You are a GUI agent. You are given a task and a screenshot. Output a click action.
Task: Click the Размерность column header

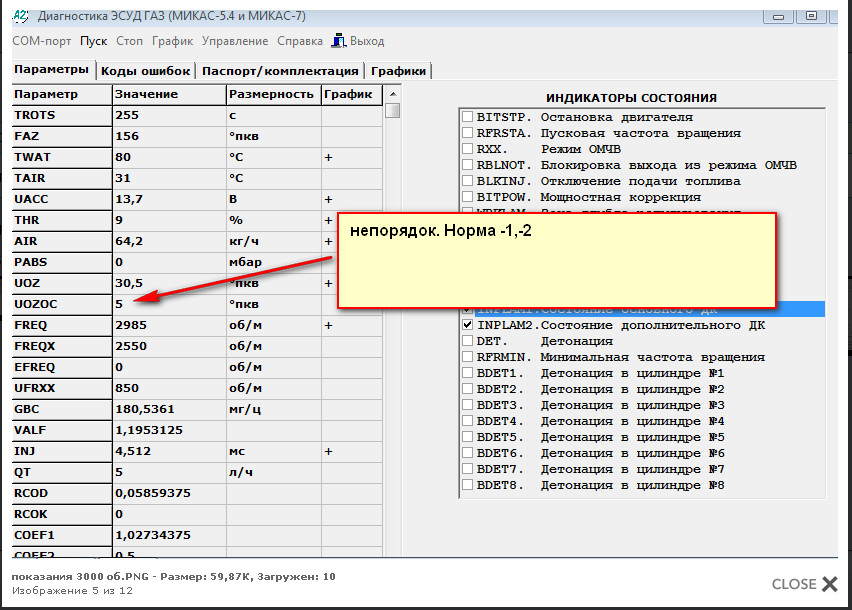274,95
